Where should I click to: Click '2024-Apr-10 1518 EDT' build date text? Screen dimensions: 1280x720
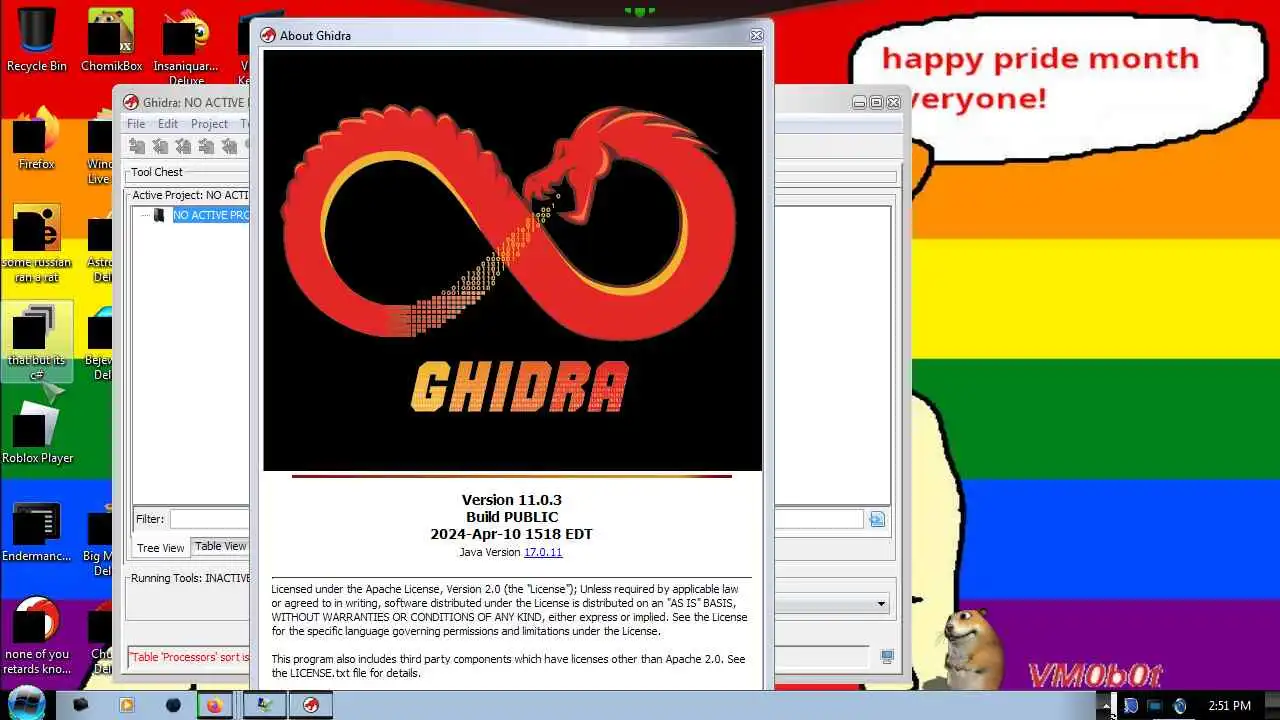point(512,534)
